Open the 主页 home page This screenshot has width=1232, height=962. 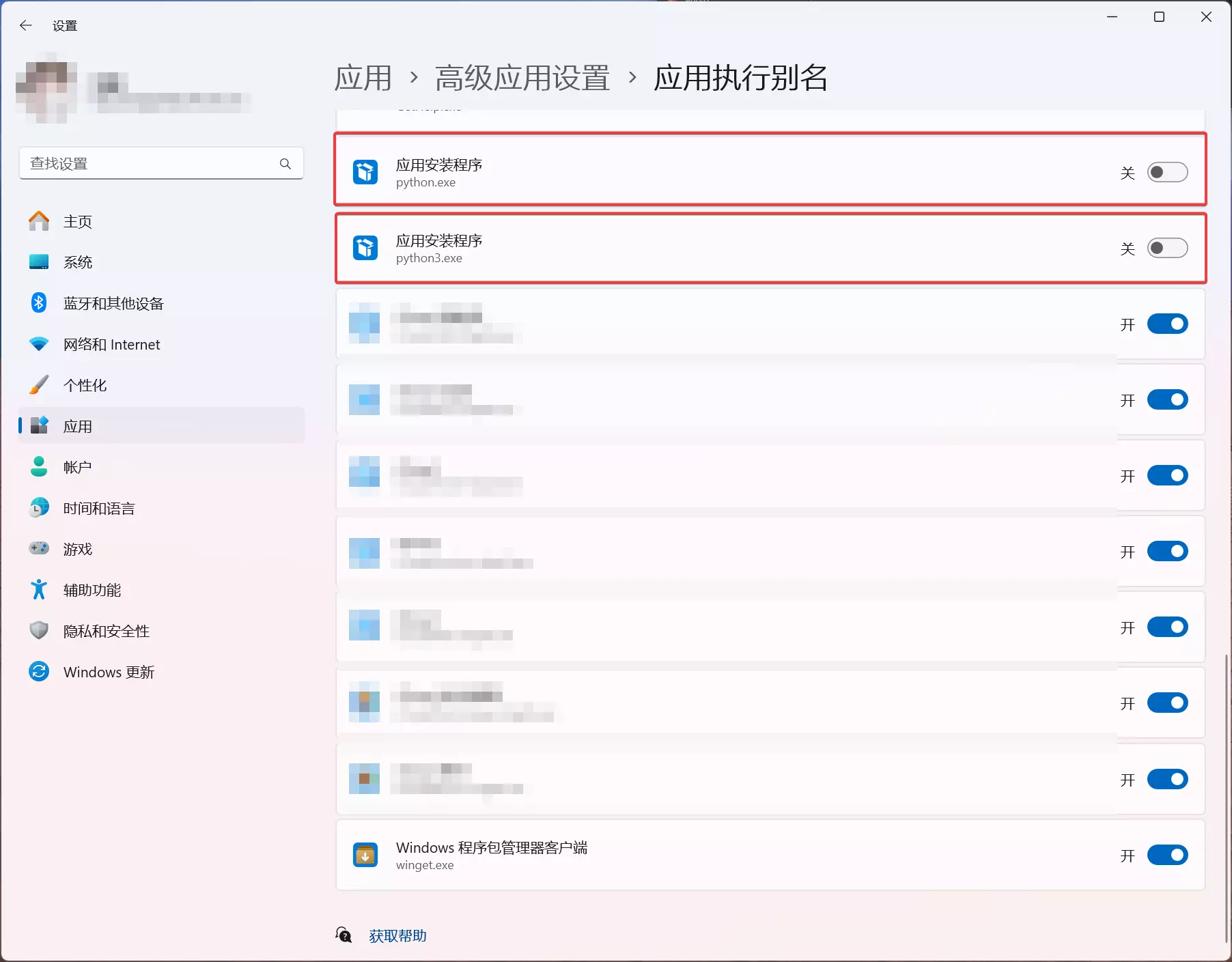[77, 222]
